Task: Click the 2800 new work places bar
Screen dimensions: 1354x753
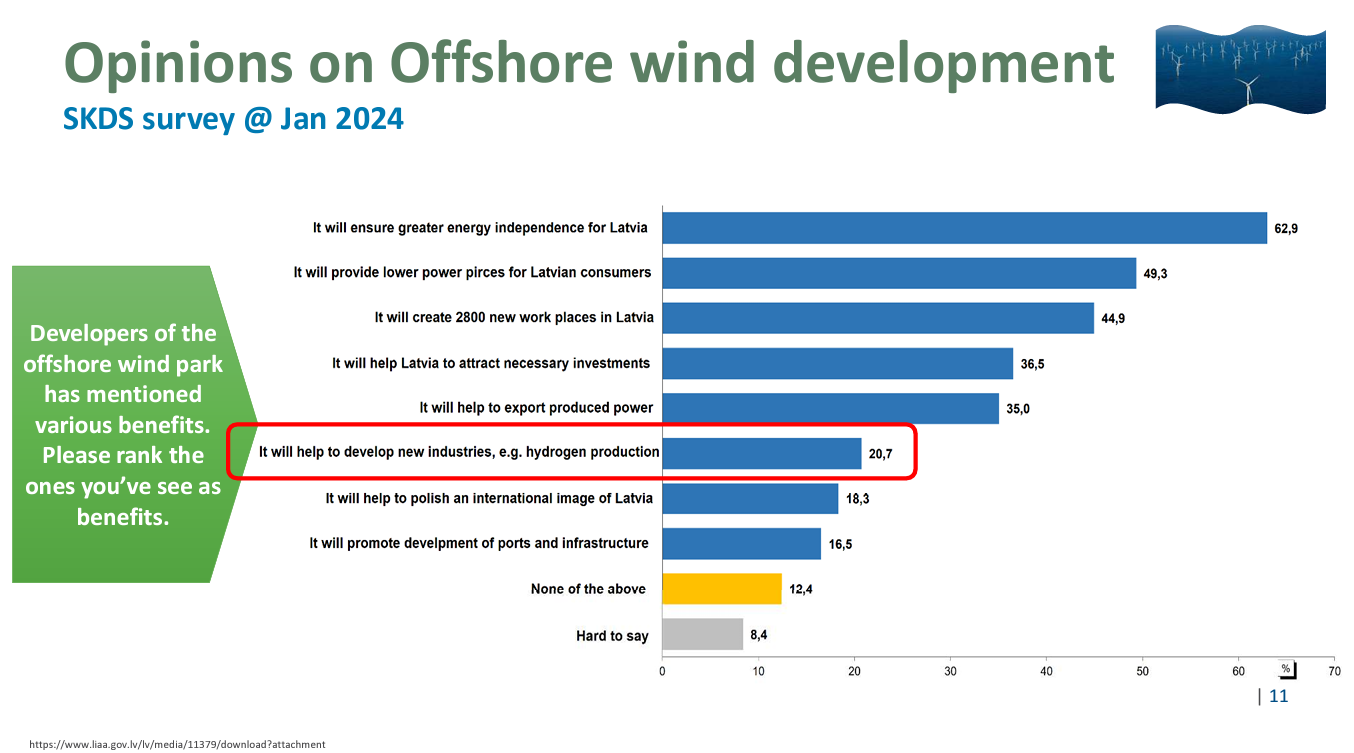Action: pos(877,318)
